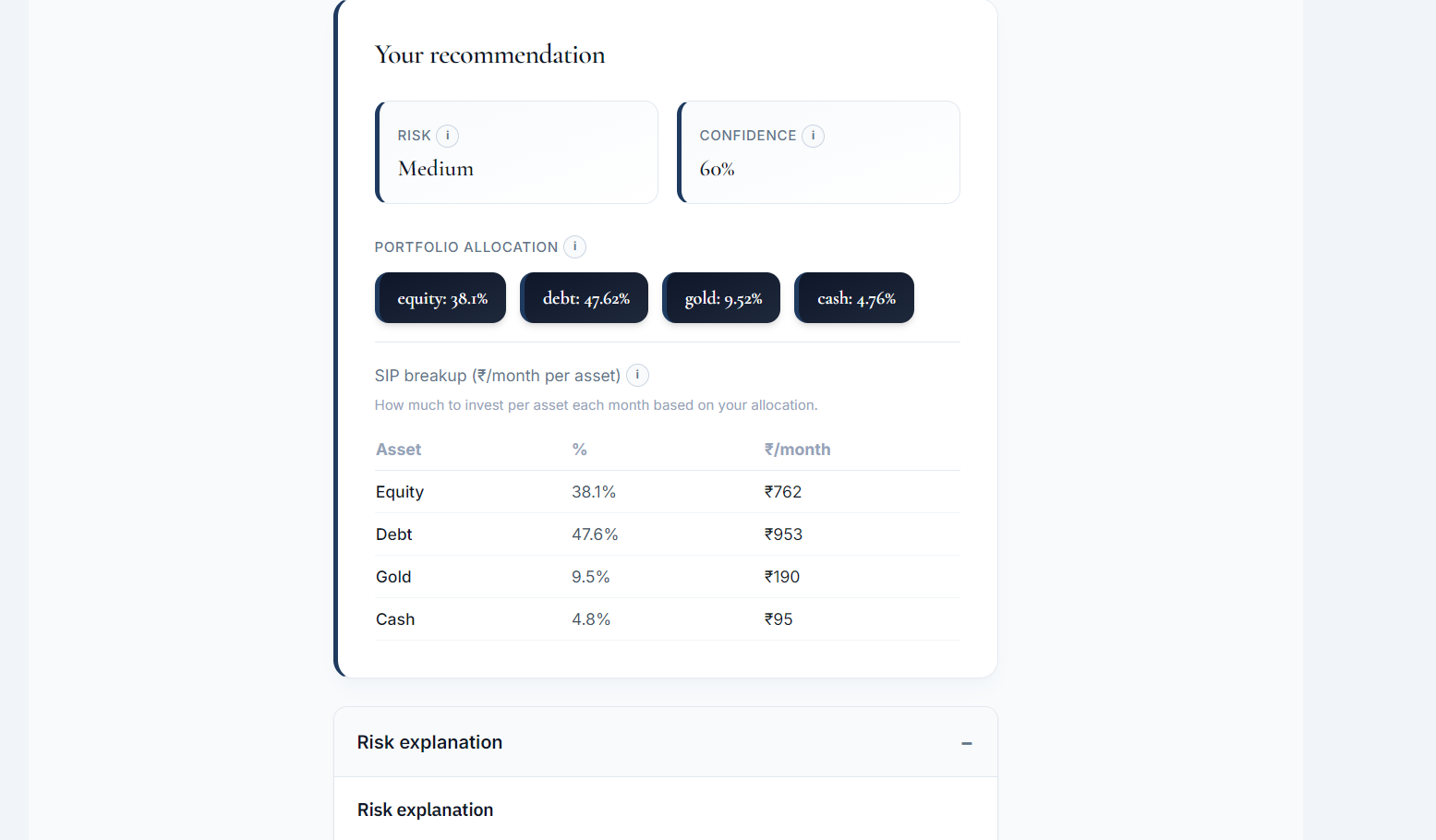Viewport: 1436px width, 840px height.
Task: Select the debt: 47.62% chip
Action: click(584, 297)
